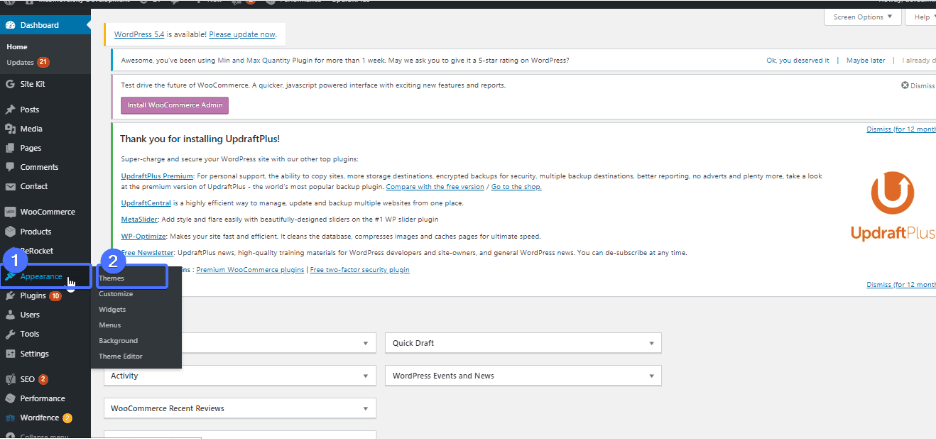The image size is (936, 439).
Task: Click the SEO notification badge
Action: tap(43, 379)
